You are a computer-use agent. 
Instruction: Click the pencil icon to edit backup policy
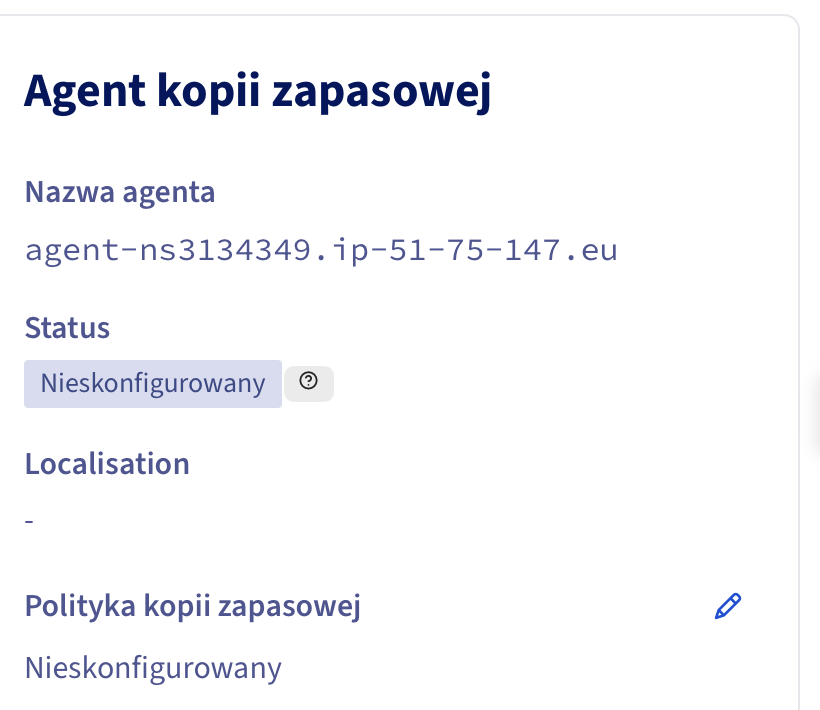click(x=727, y=606)
